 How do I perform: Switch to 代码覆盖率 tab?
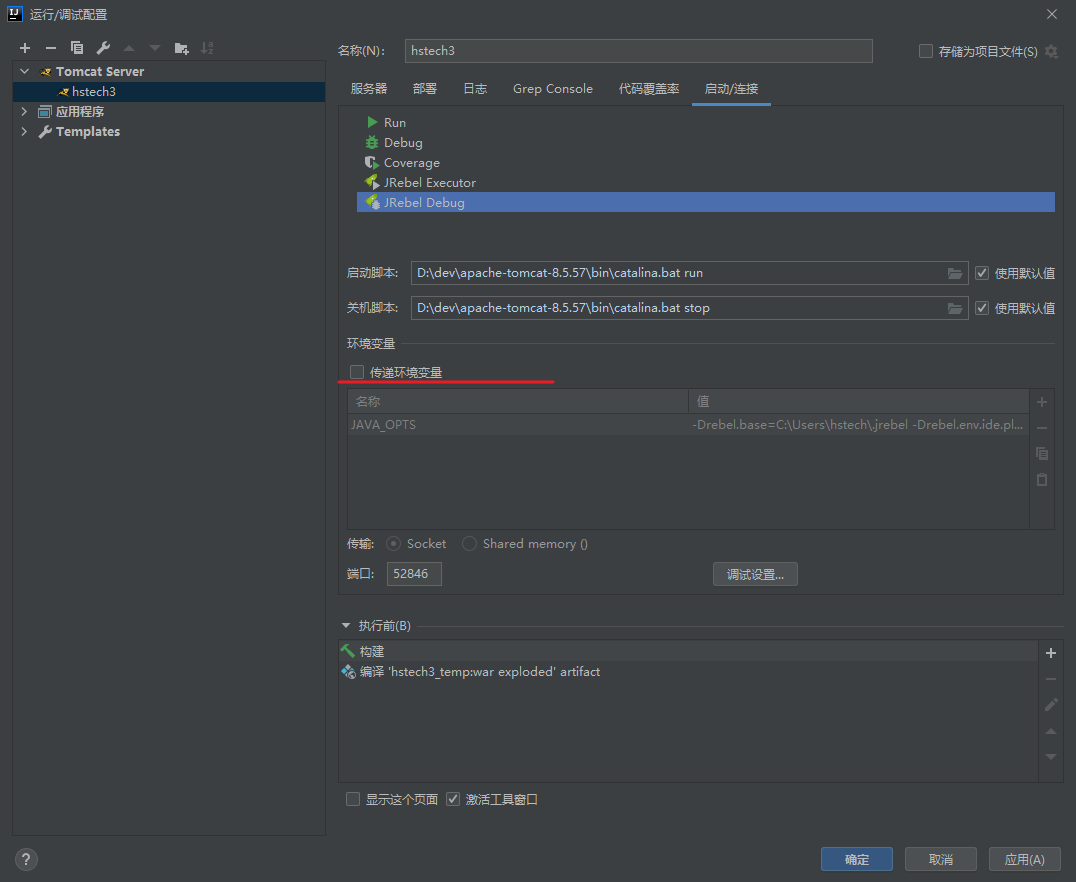pos(649,89)
